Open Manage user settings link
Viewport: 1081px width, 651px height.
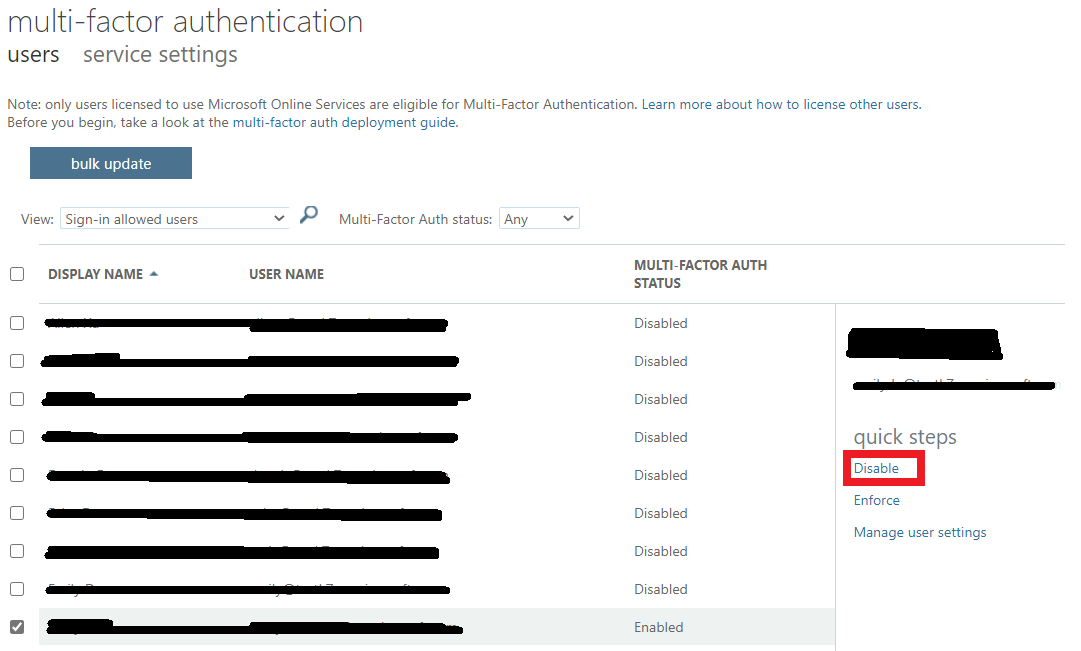coord(920,532)
